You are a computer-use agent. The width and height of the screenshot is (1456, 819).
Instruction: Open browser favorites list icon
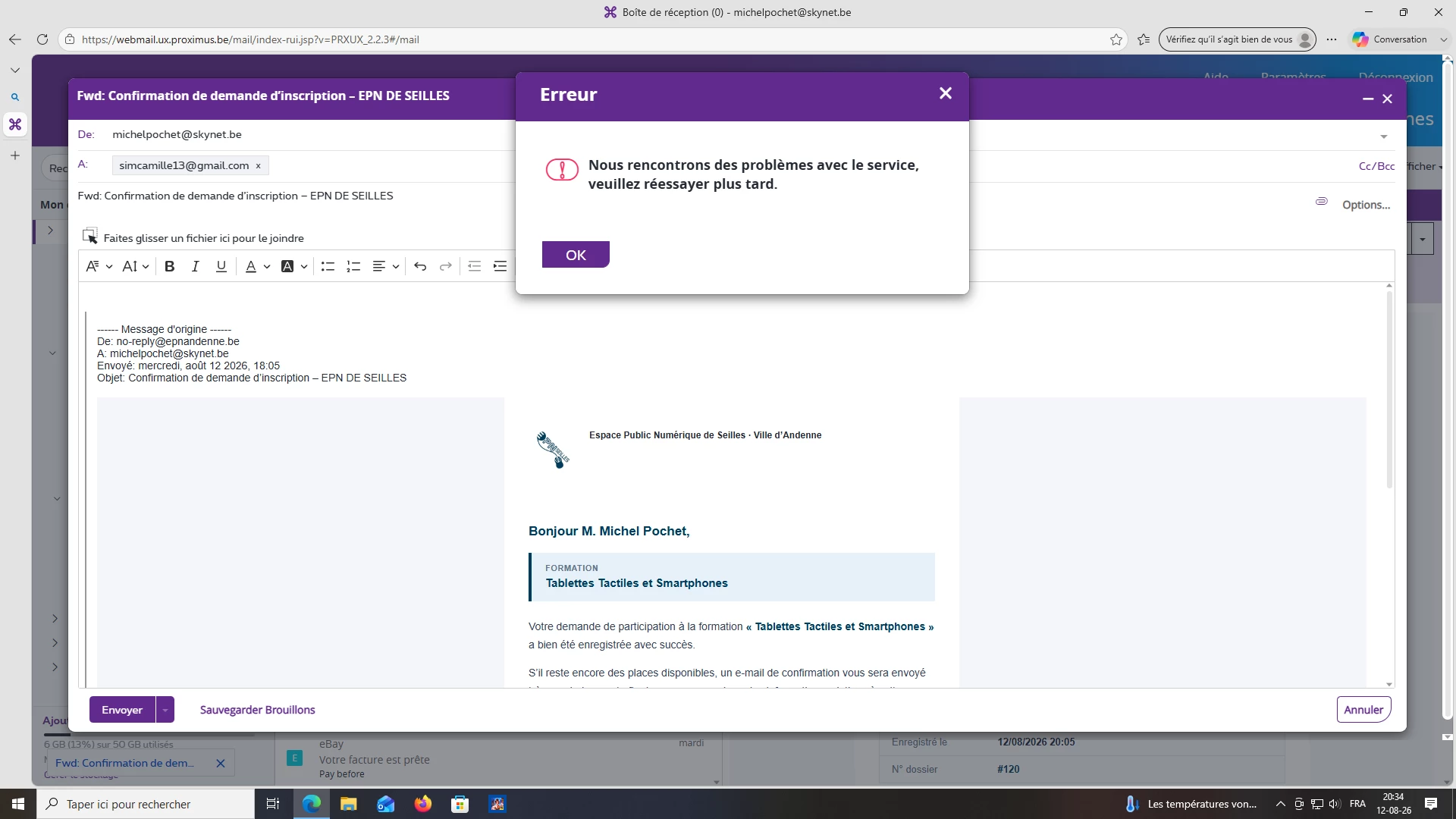click(x=1144, y=39)
